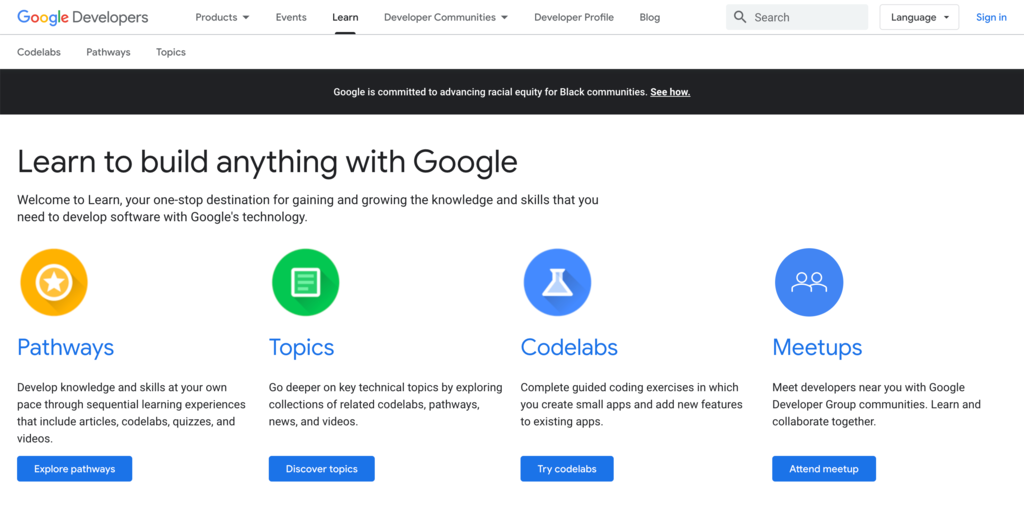Click the Meetups people icon
1024x505 pixels.
[x=808, y=282]
